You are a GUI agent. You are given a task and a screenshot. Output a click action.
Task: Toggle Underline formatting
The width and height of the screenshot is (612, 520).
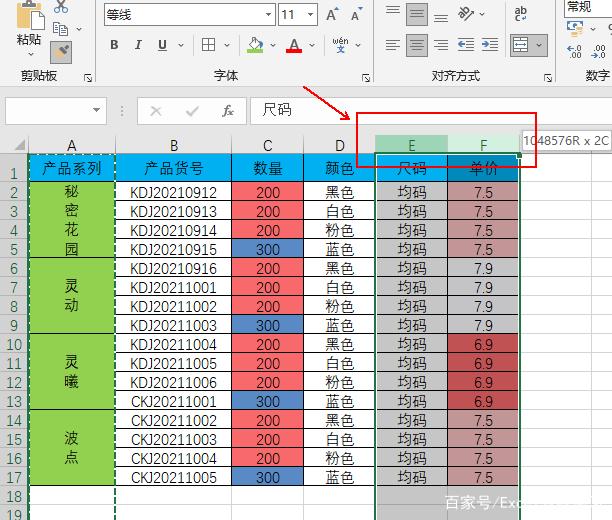coord(162,45)
